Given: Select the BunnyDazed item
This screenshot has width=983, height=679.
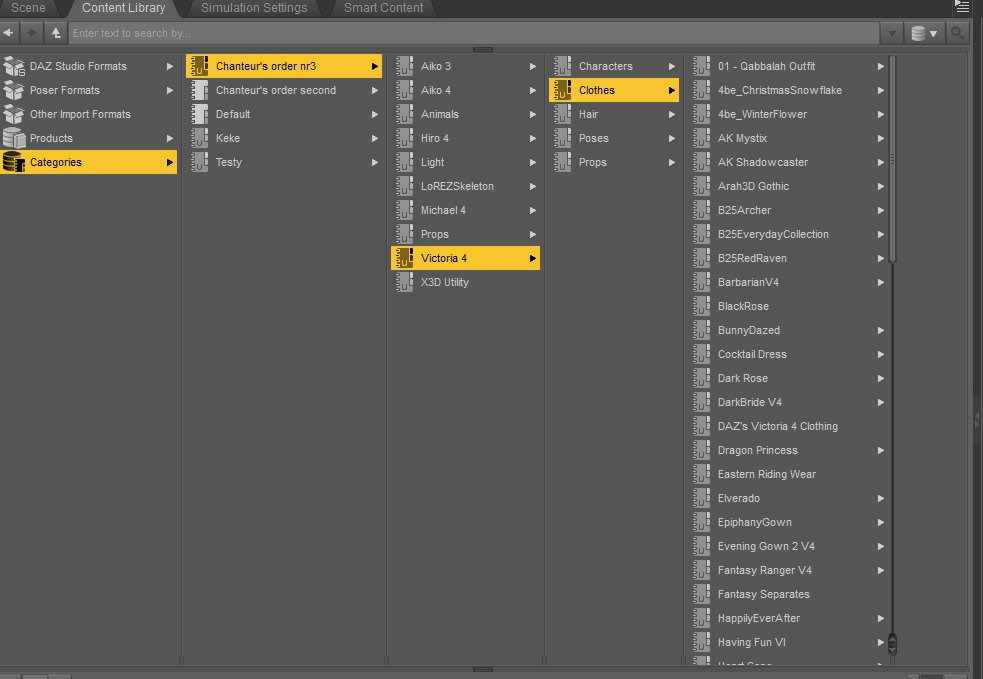Looking at the screenshot, I should click(x=788, y=330).
